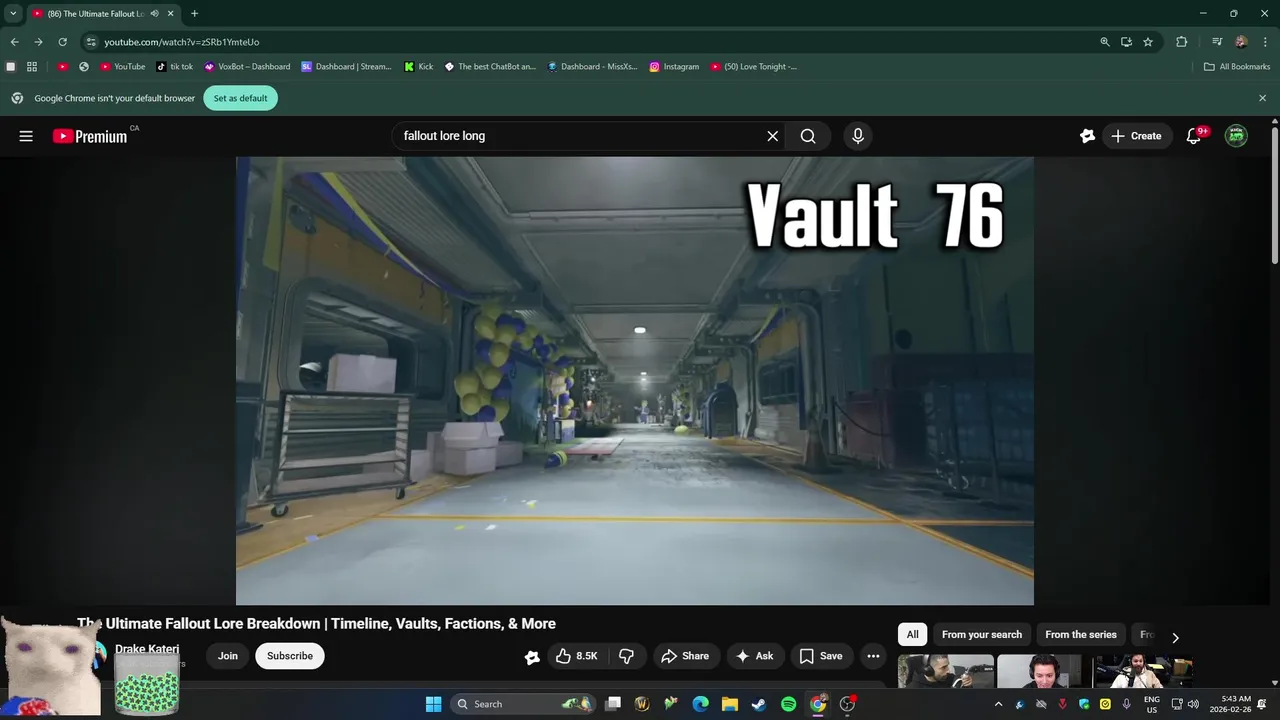Click the Windows Start button

[433, 704]
